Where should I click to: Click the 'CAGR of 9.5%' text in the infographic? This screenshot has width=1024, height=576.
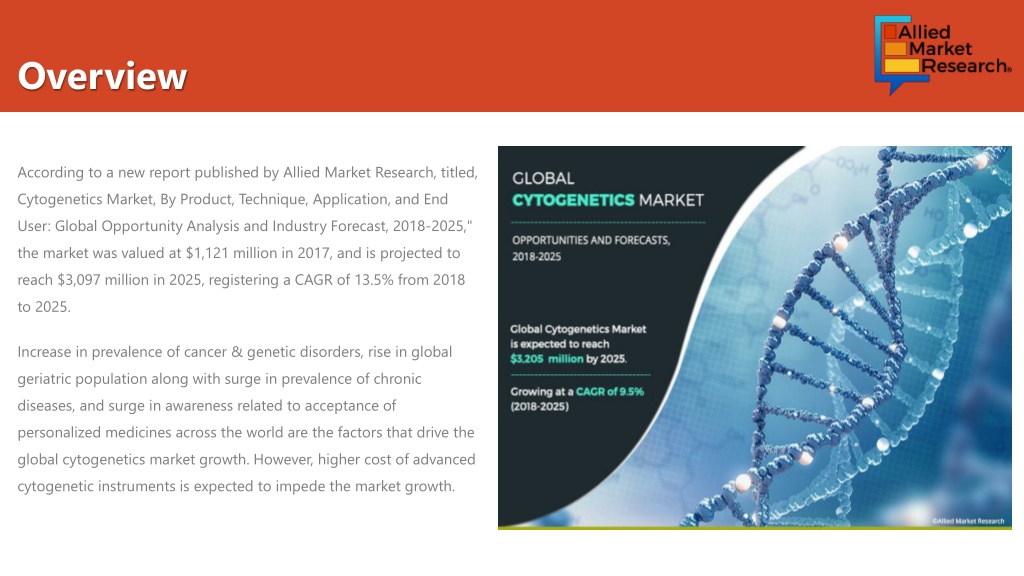[x=609, y=392]
